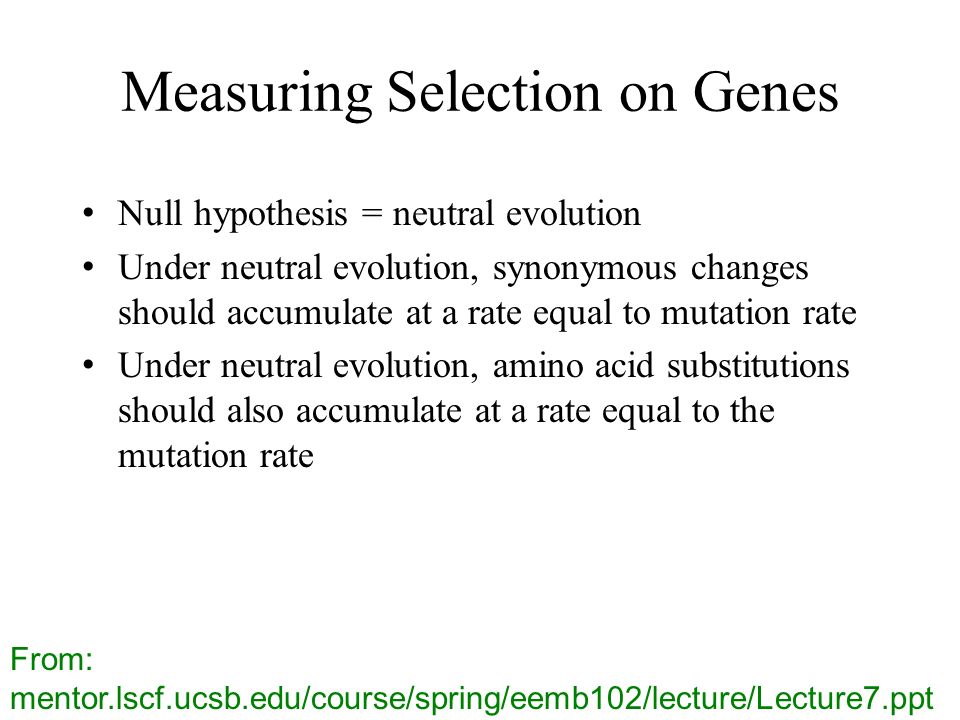Click the green From: label

point(51,659)
